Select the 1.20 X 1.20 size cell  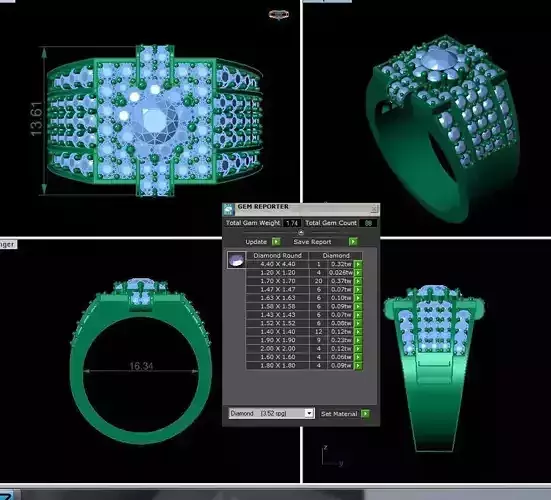point(278,273)
